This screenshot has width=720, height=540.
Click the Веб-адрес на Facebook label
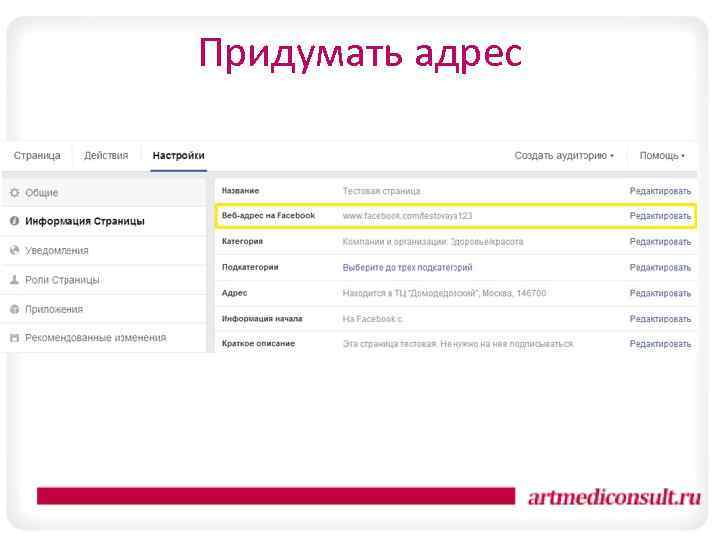pyautogui.click(x=269, y=215)
